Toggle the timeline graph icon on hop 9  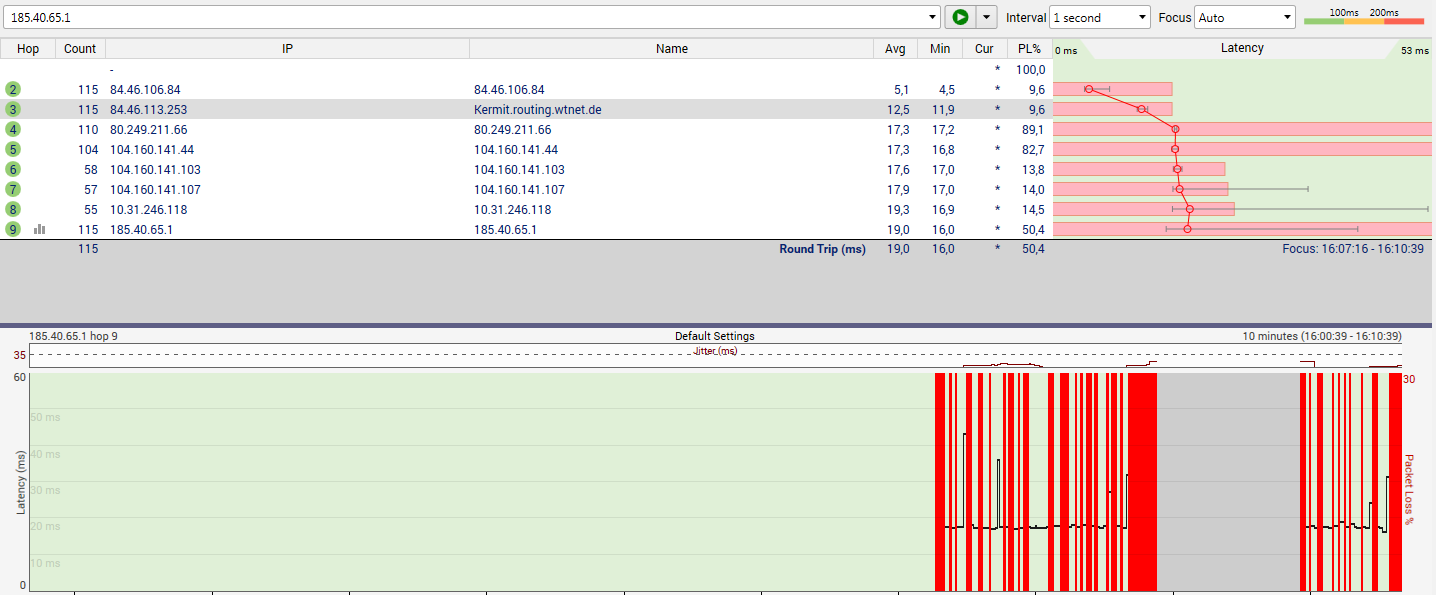39,229
